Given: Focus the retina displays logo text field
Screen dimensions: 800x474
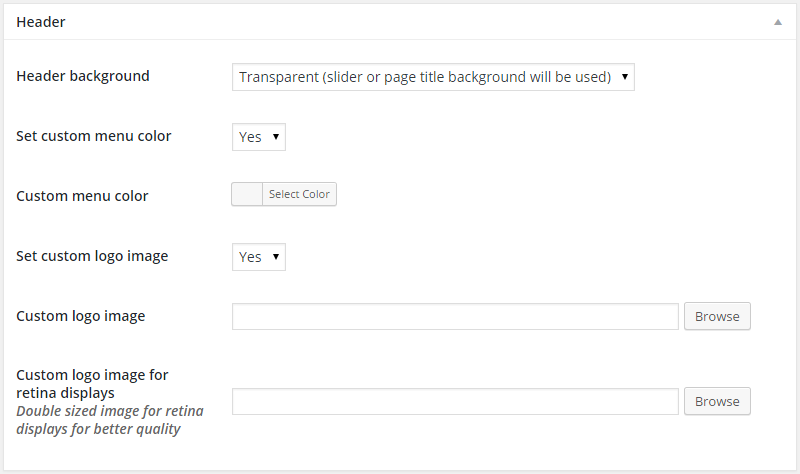Looking at the screenshot, I should click(455, 401).
